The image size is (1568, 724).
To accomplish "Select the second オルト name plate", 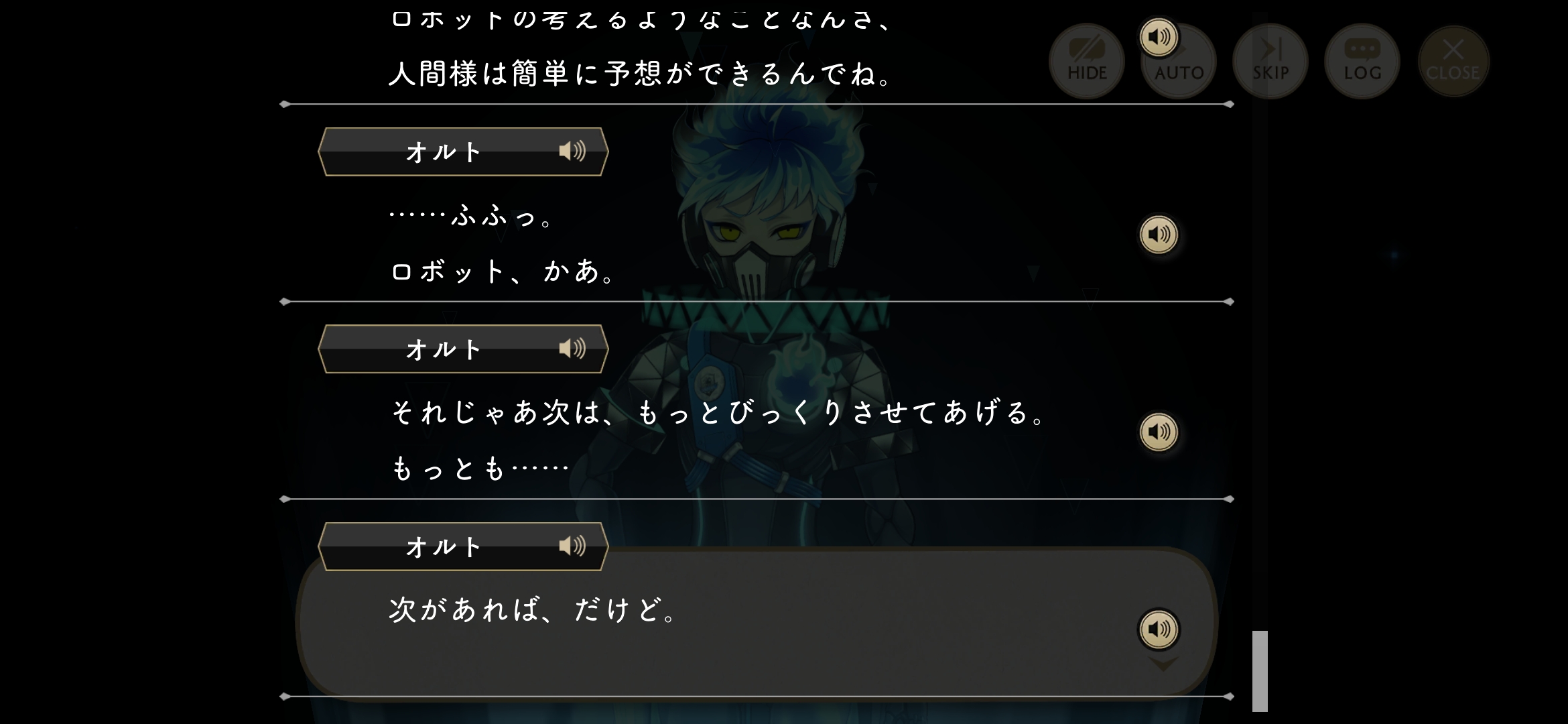I will pyautogui.click(x=463, y=349).
